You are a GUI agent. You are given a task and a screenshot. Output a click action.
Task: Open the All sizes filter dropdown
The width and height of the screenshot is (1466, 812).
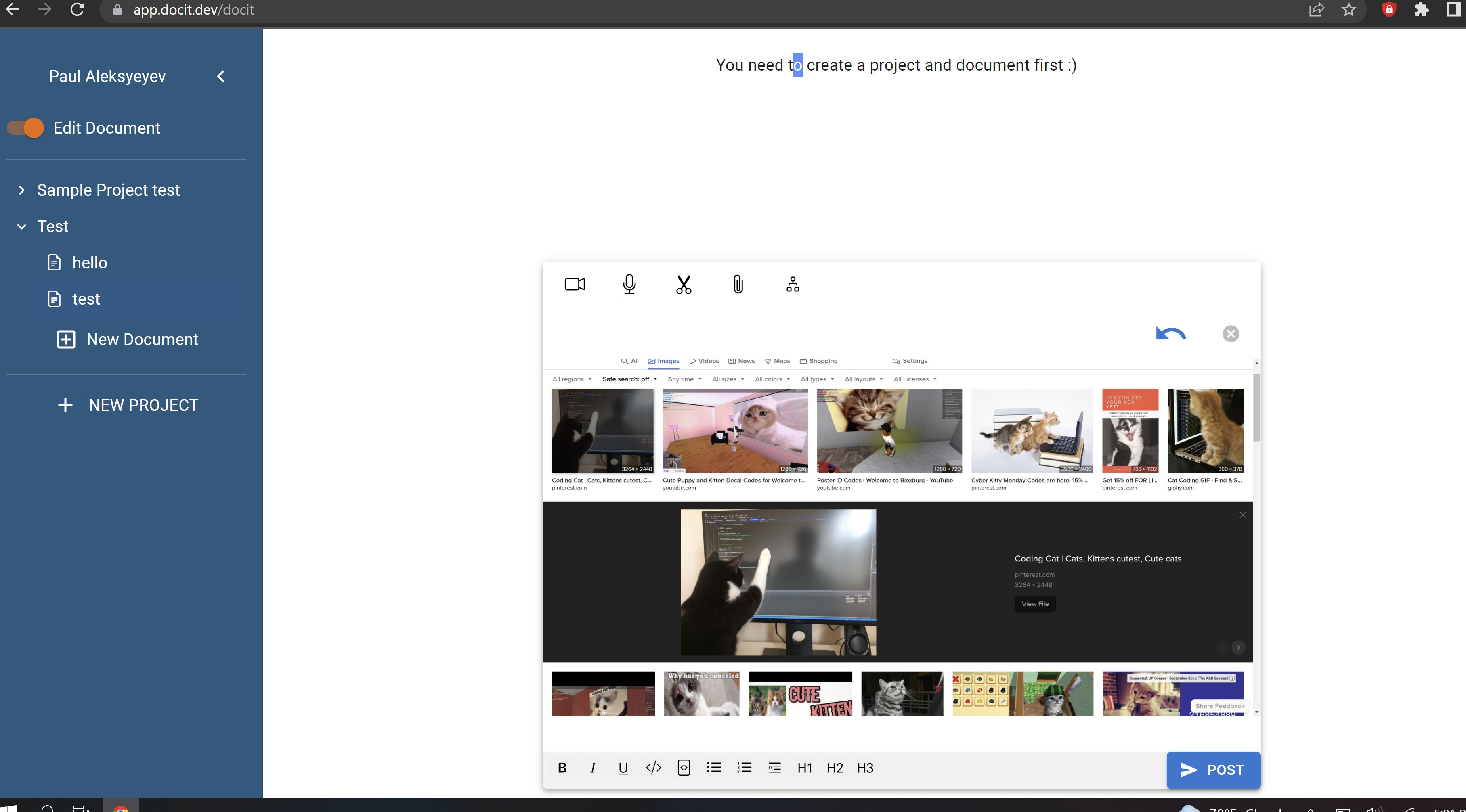[x=728, y=379]
